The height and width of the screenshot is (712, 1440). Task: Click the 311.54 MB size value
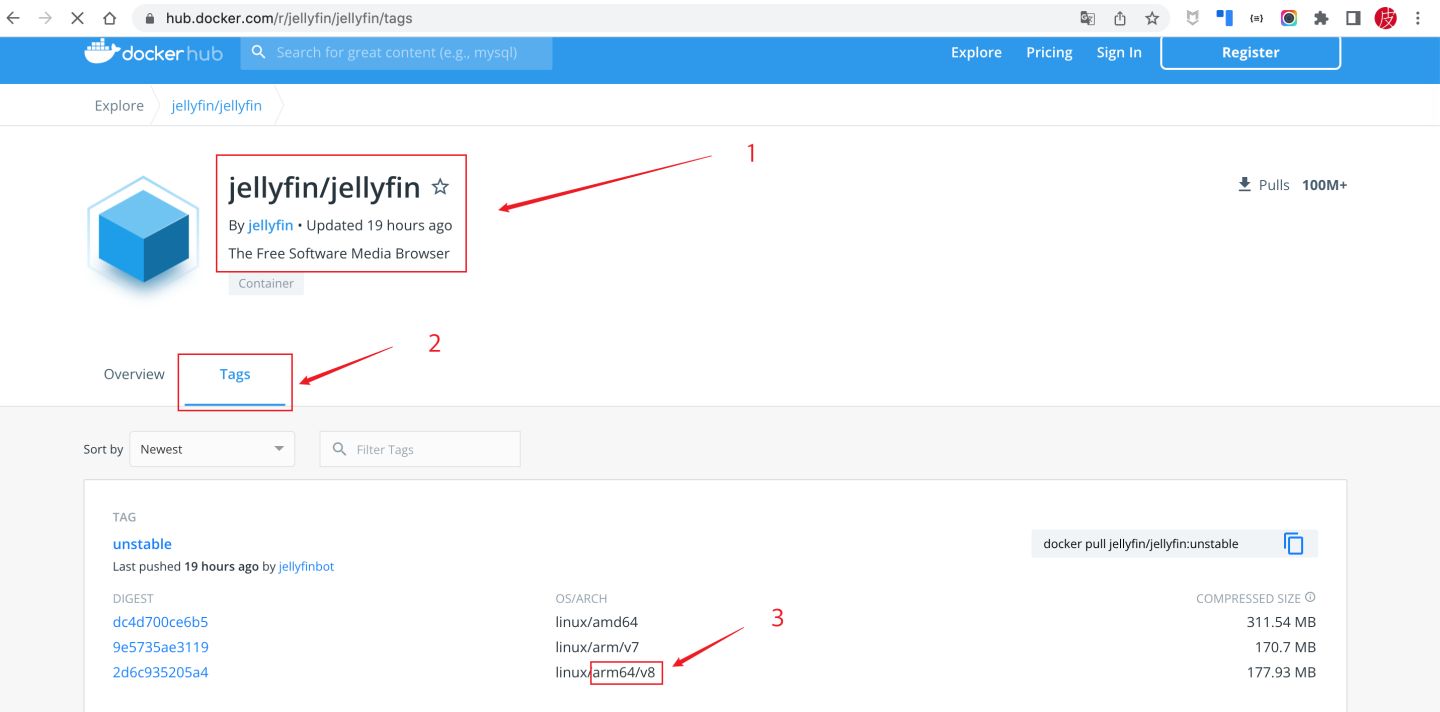[1281, 622]
